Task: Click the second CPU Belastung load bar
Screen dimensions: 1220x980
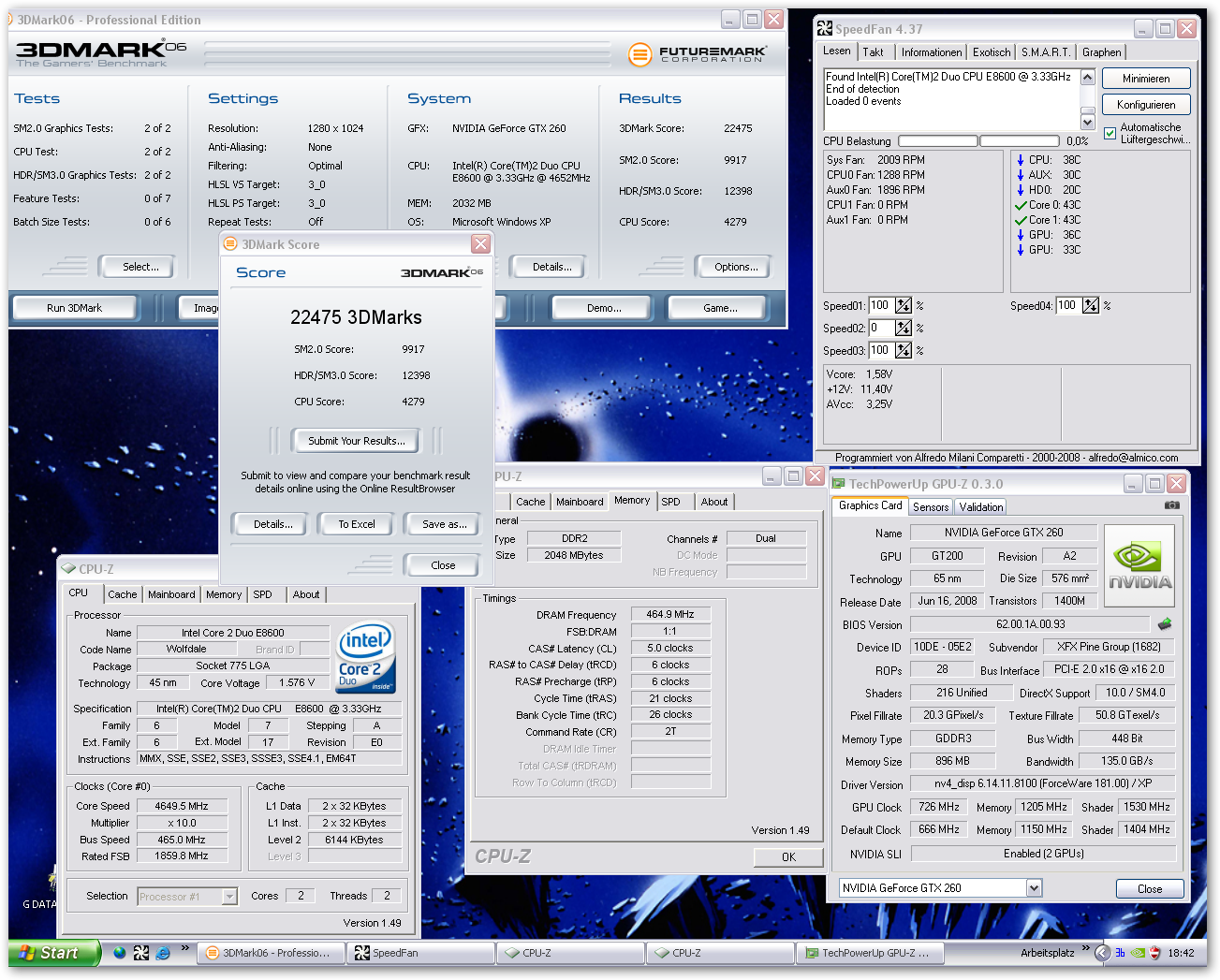Action: [x=1019, y=141]
